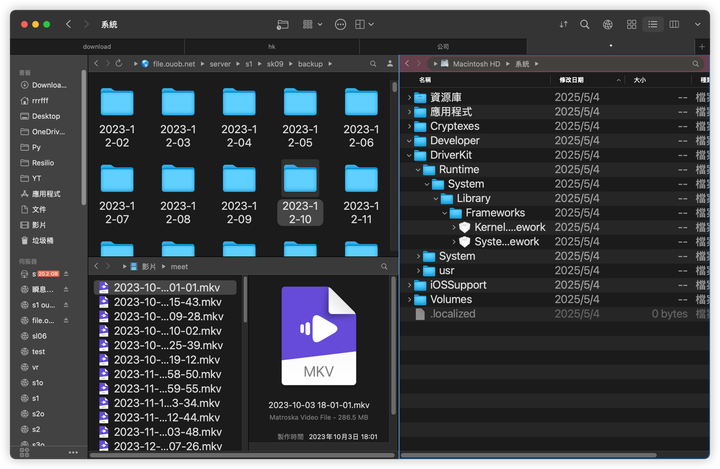Search within backup pane
720x469 pixels.
373,64
